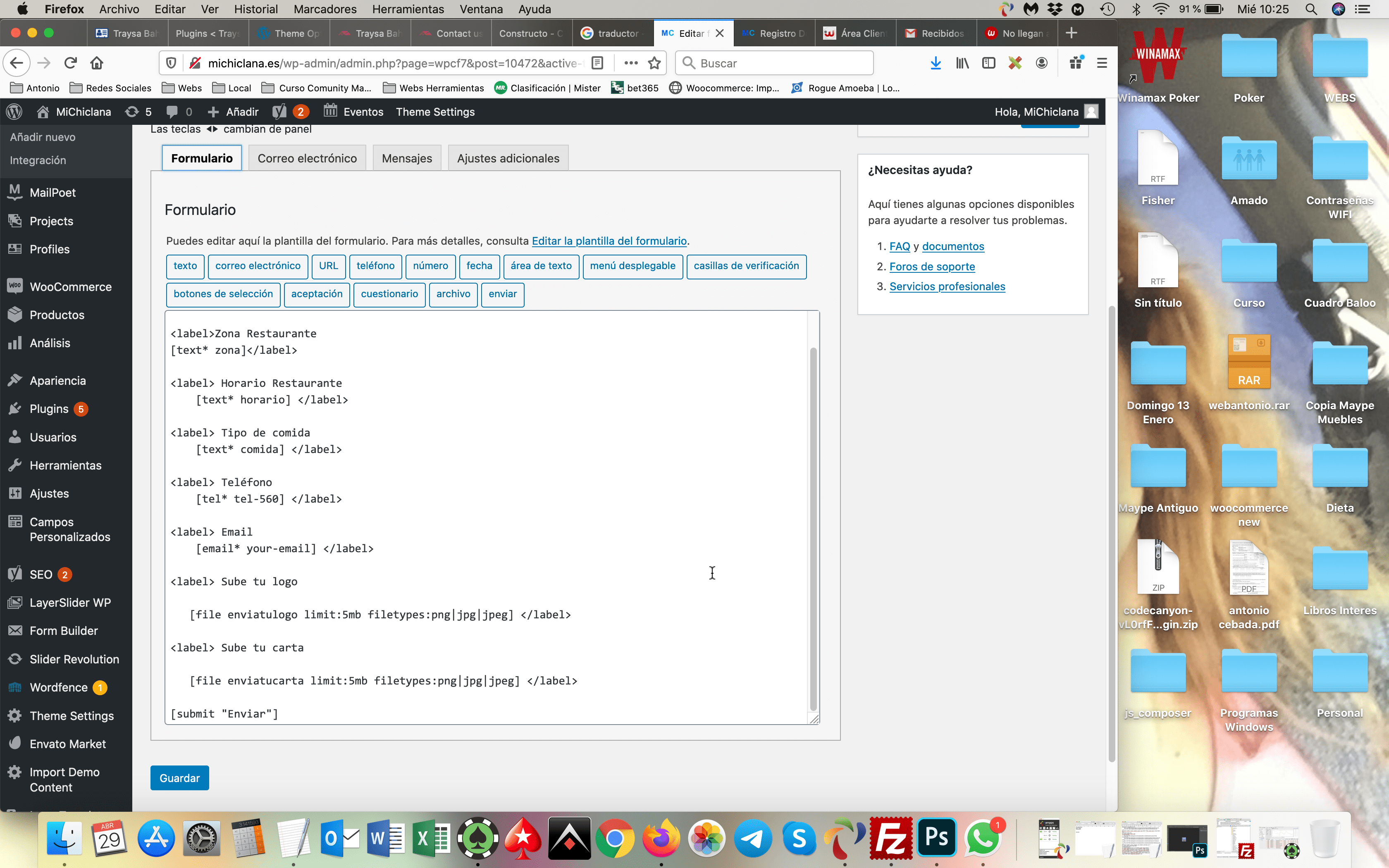
Task: Open Editar la plantilla del formulario link
Action: click(609, 241)
